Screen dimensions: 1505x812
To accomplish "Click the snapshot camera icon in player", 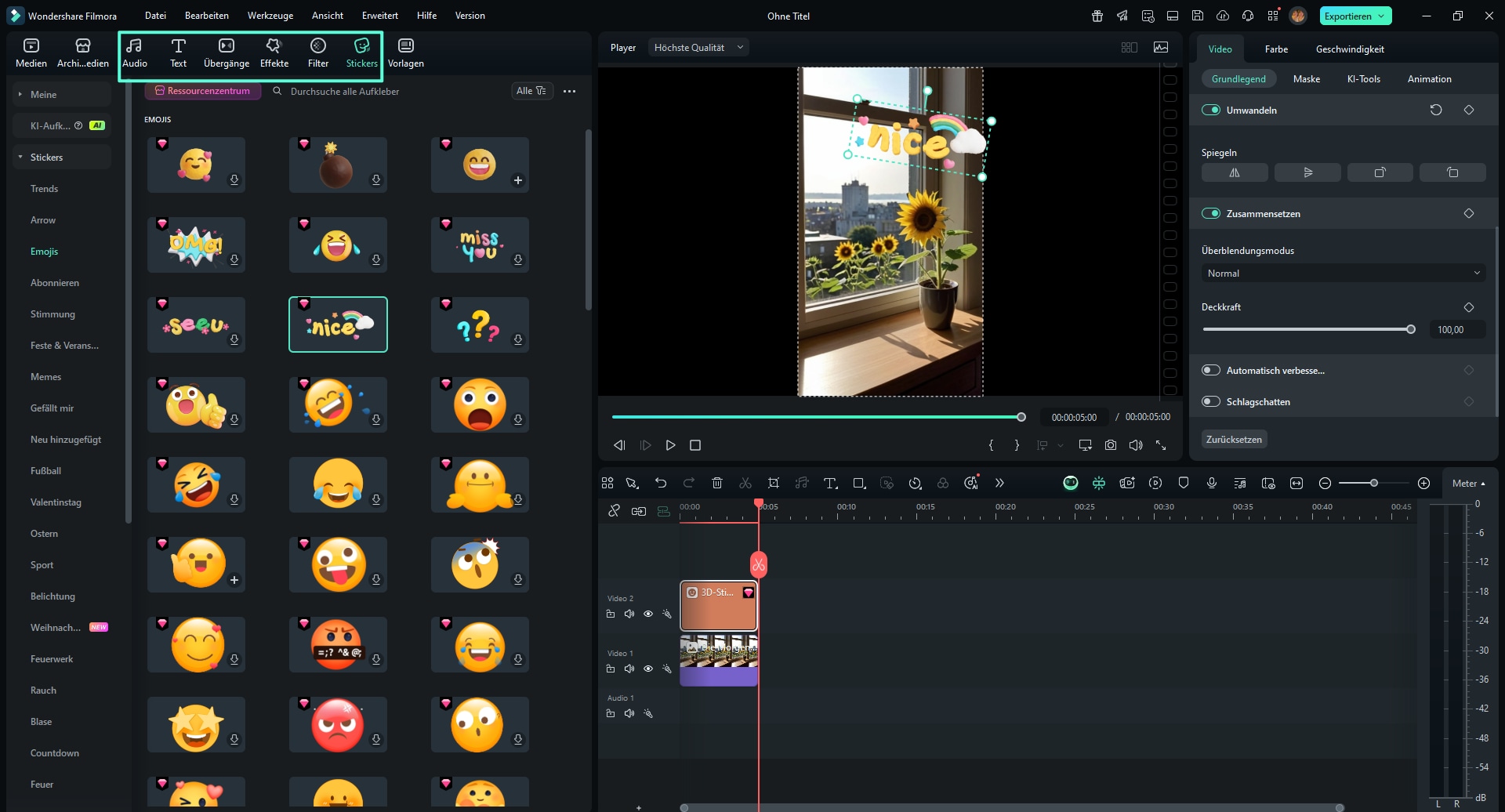I will 1111,445.
